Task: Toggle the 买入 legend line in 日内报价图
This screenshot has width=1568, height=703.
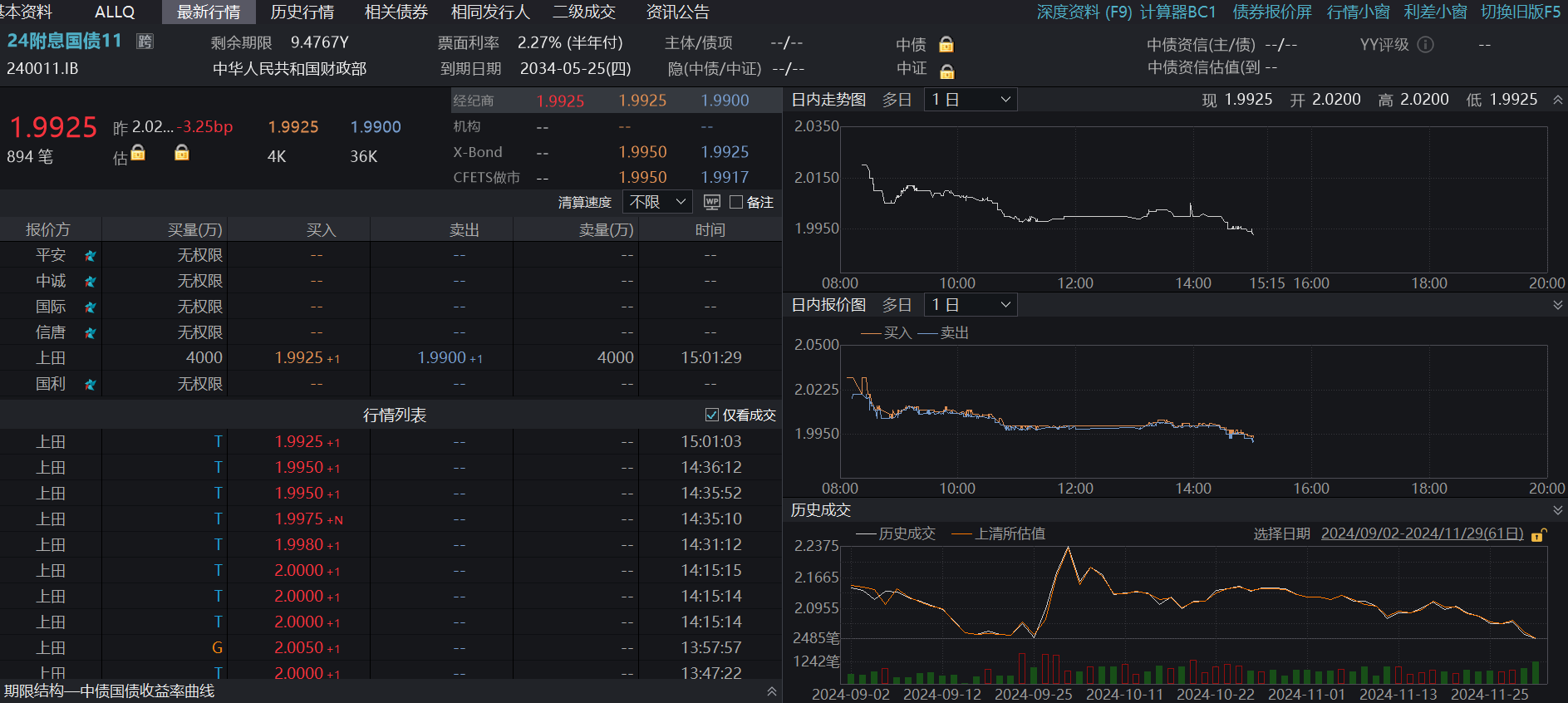Action: point(886,333)
